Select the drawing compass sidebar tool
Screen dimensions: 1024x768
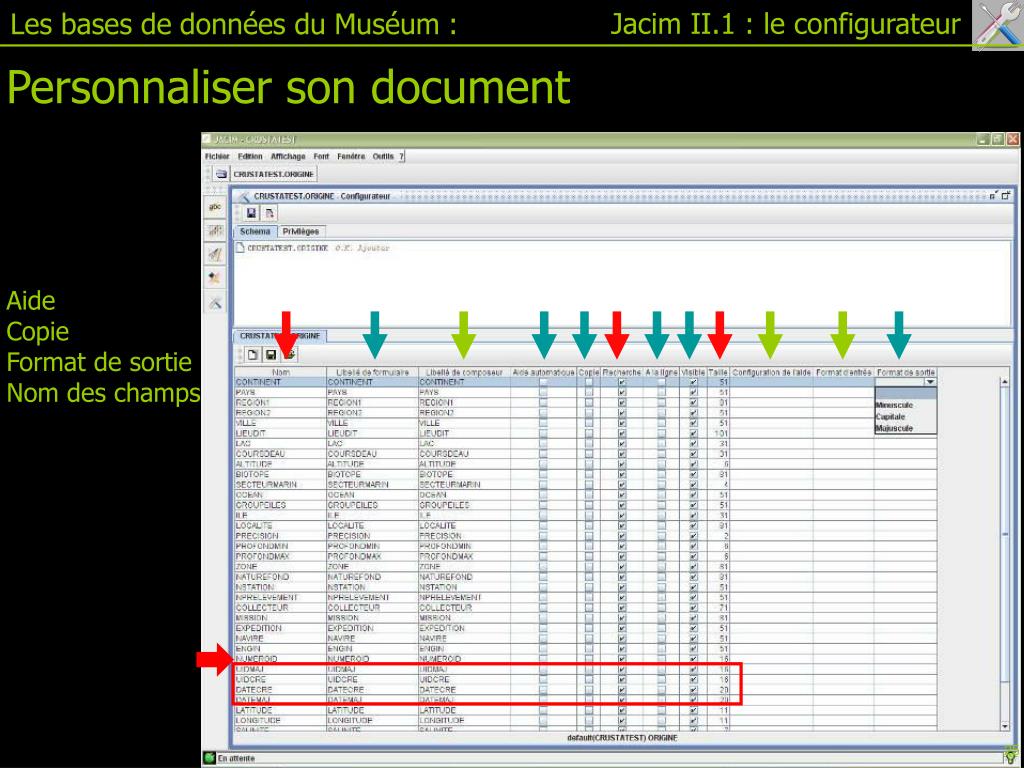pyautogui.click(x=215, y=255)
